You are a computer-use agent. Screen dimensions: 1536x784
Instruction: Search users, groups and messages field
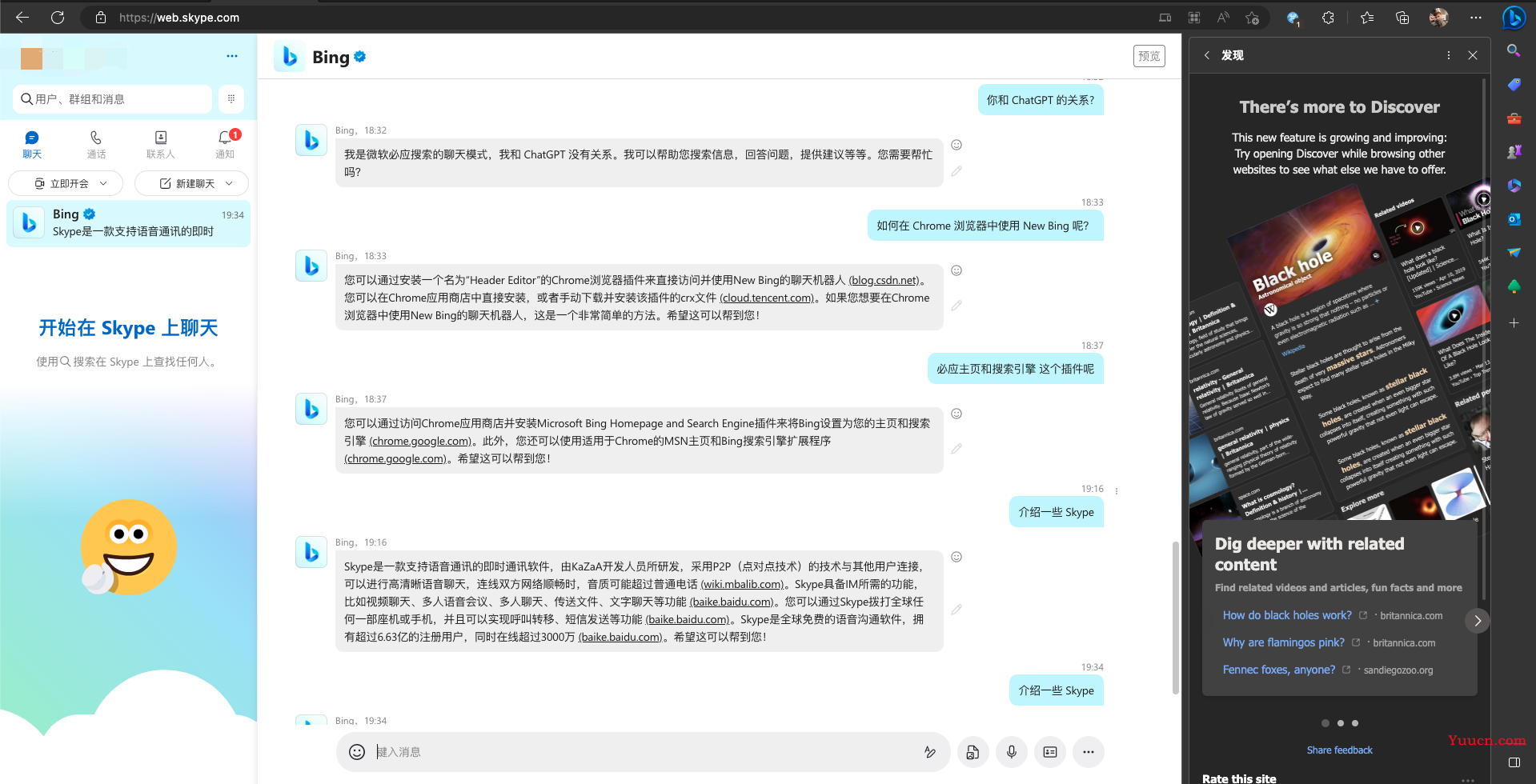click(113, 99)
